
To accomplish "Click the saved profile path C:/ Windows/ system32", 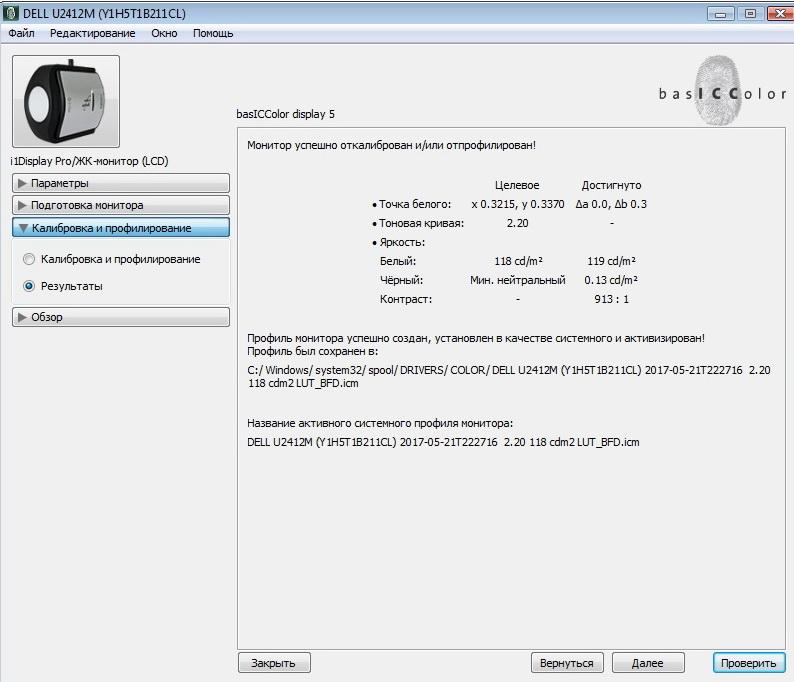I will pos(509,377).
